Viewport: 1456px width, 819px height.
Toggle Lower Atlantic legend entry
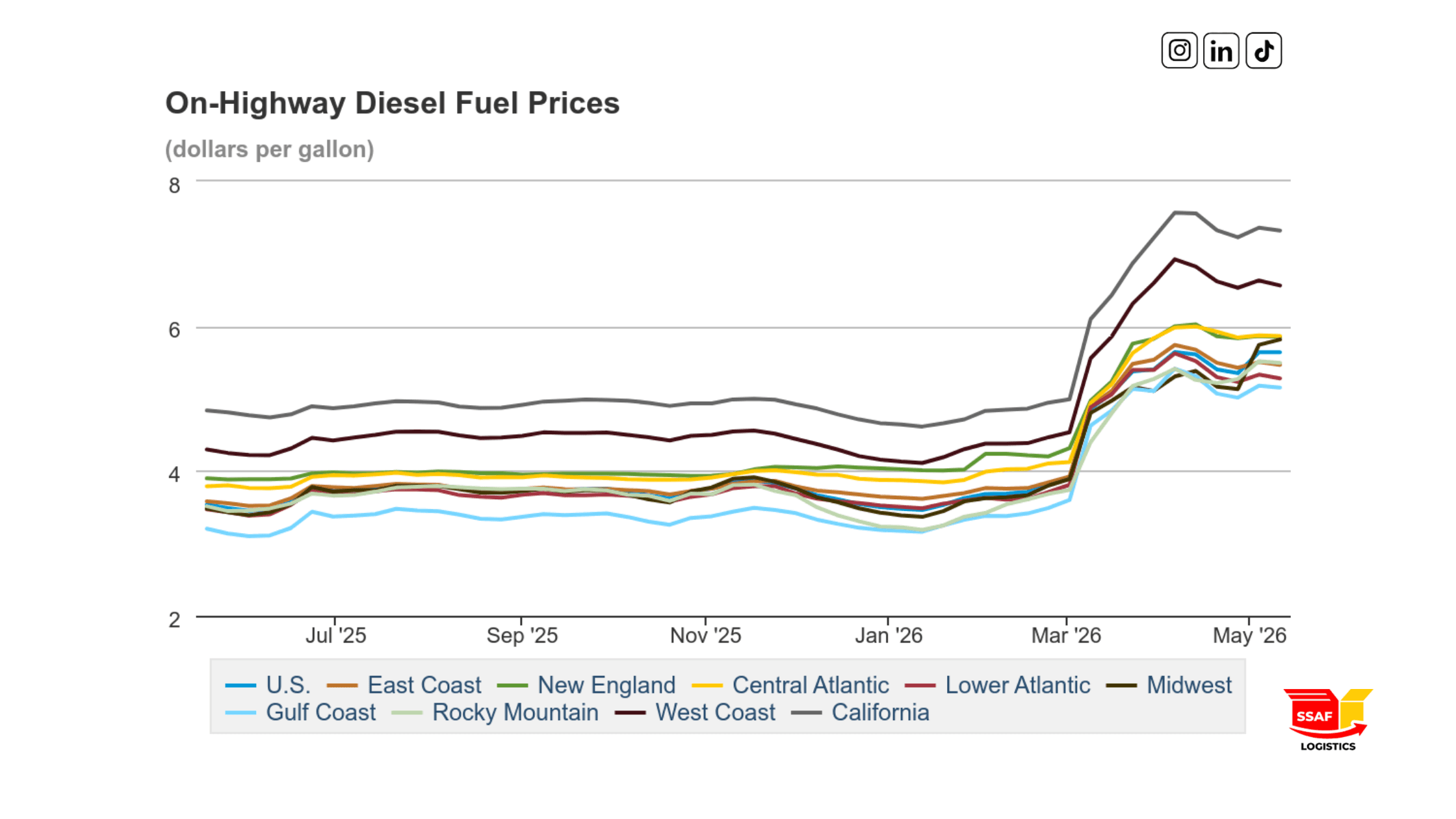click(998, 685)
